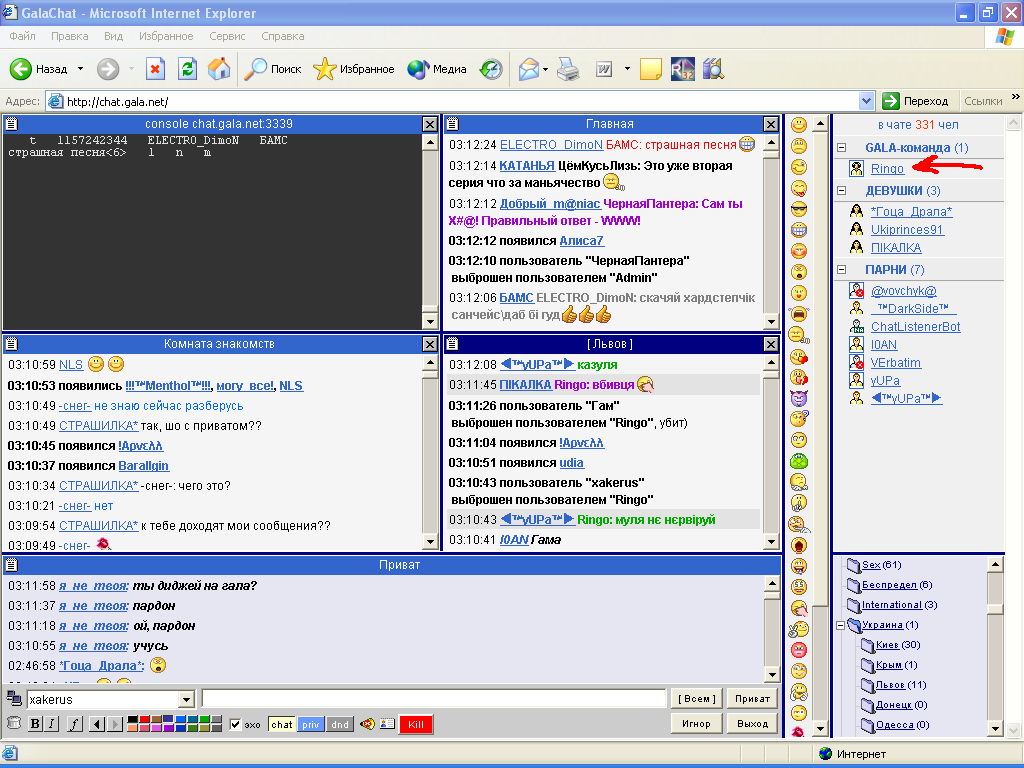Open the Сервис menu
Image resolution: width=1024 pixels, height=768 pixels.
(227, 36)
